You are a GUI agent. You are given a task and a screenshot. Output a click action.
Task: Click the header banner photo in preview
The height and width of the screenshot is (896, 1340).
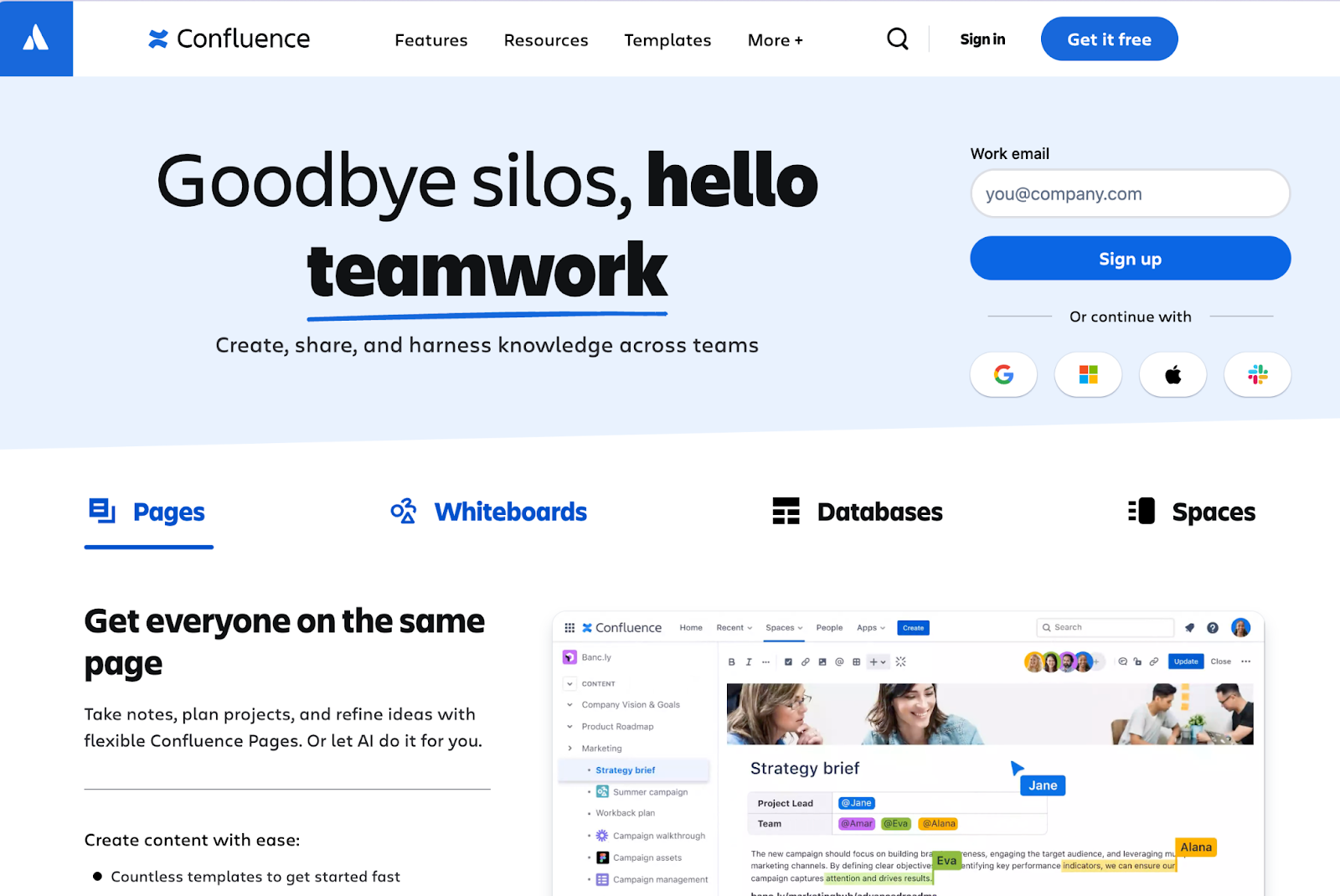pyautogui.click(x=990, y=713)
